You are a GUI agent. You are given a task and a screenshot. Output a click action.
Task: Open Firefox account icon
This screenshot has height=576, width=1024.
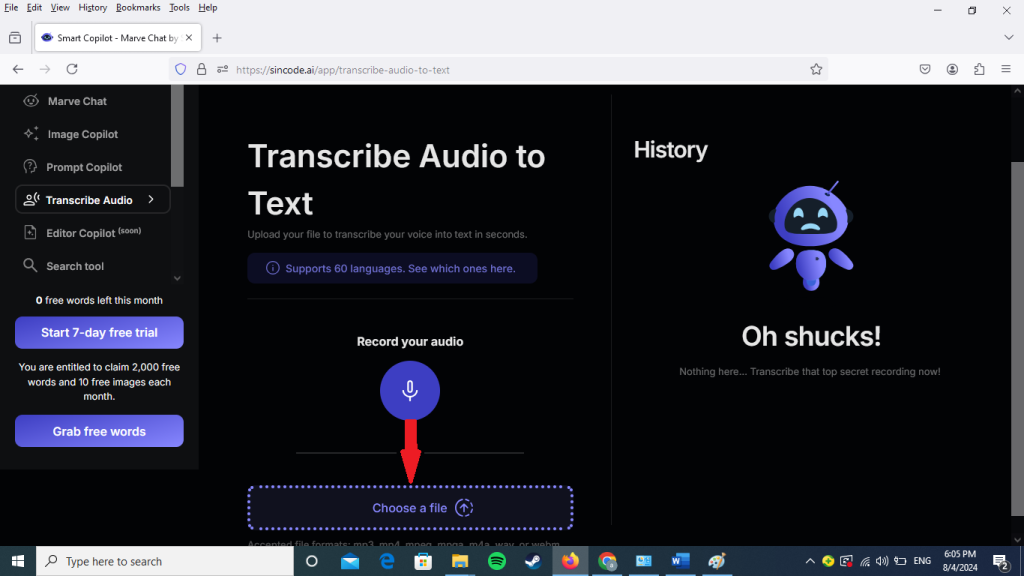point(952,69)
